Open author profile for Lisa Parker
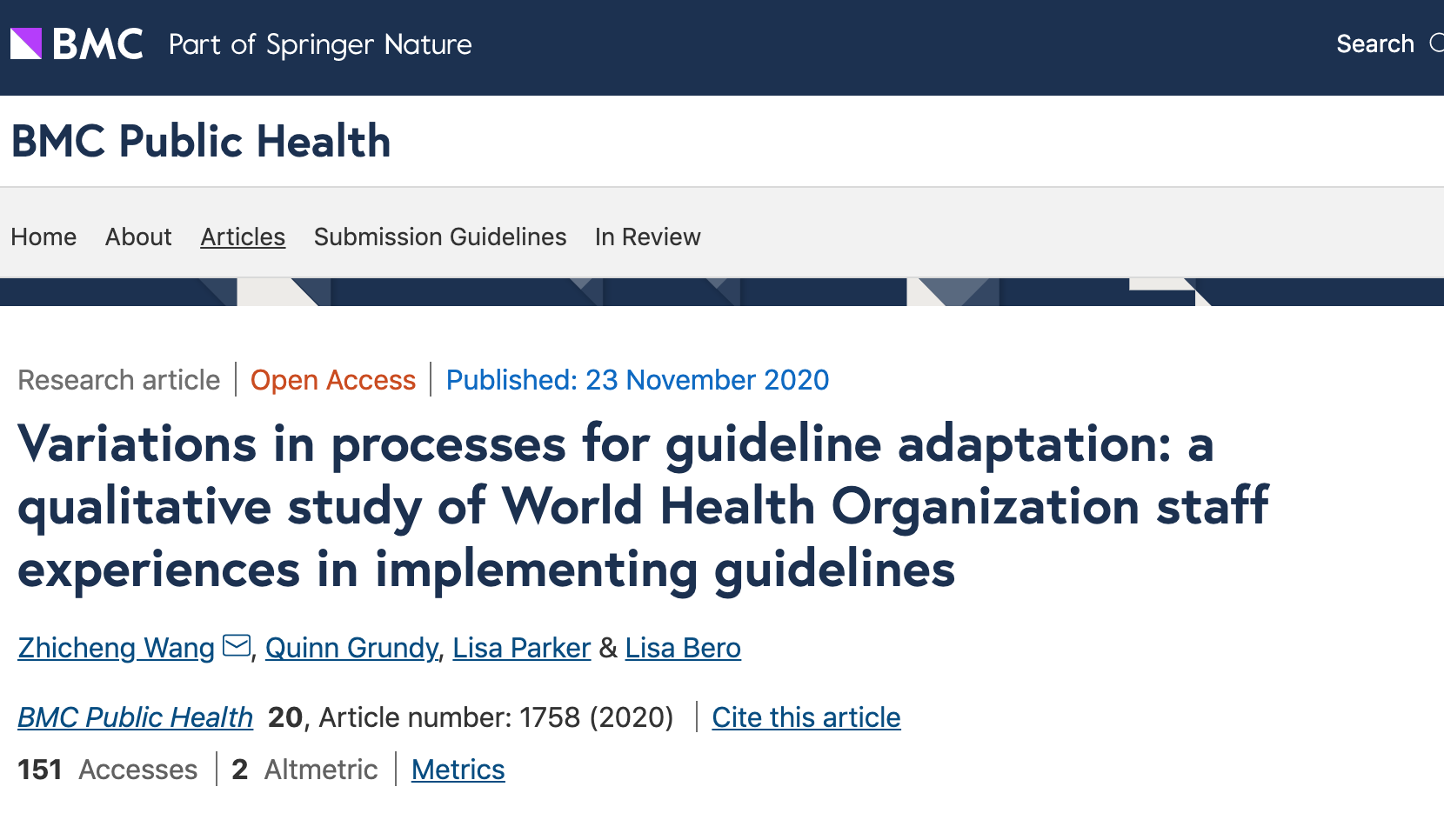 click(520, 647)
